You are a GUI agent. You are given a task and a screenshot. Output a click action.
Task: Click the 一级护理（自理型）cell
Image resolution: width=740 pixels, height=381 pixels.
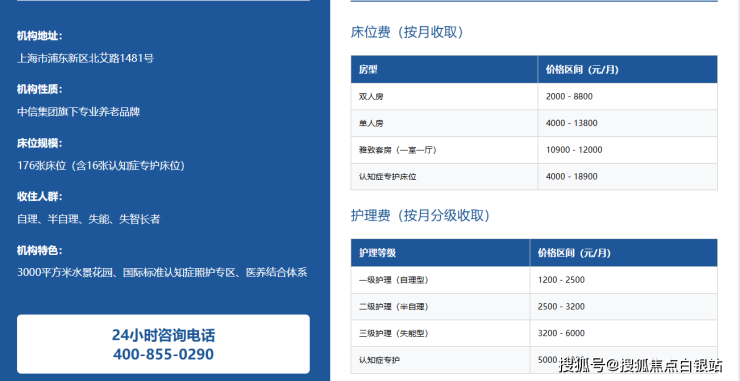pos(440,280)
